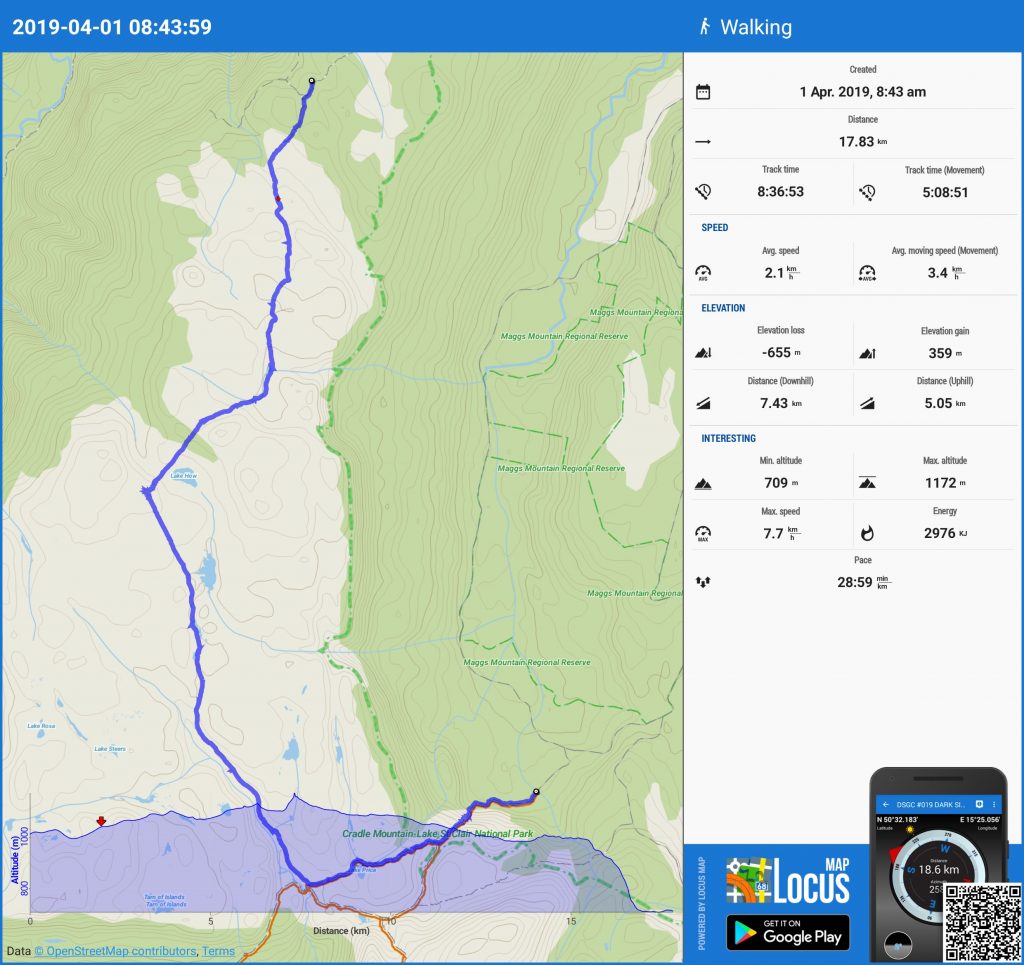This screenshot has width=1024, height=965.
Task: Click the QR code image
Action: [981, 921]
